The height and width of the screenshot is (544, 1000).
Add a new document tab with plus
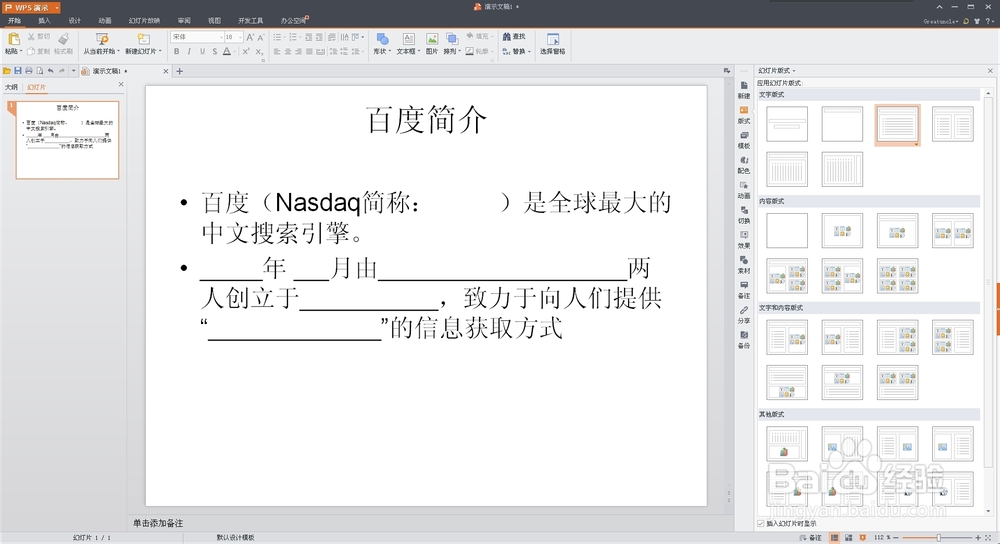pyautogui.click(x=180, y=71)
